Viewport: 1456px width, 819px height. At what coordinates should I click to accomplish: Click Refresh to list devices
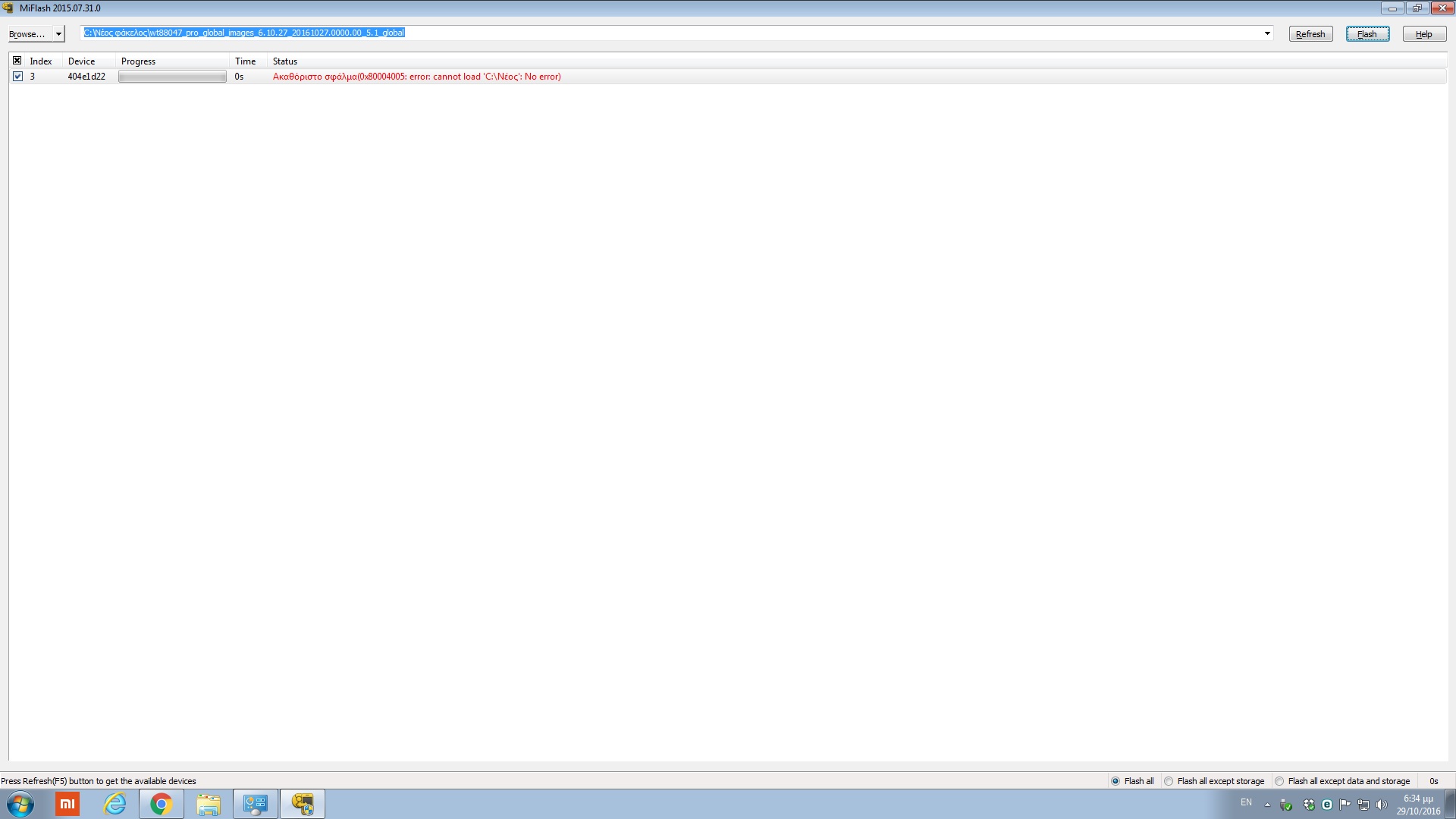tap(1310, 34)
